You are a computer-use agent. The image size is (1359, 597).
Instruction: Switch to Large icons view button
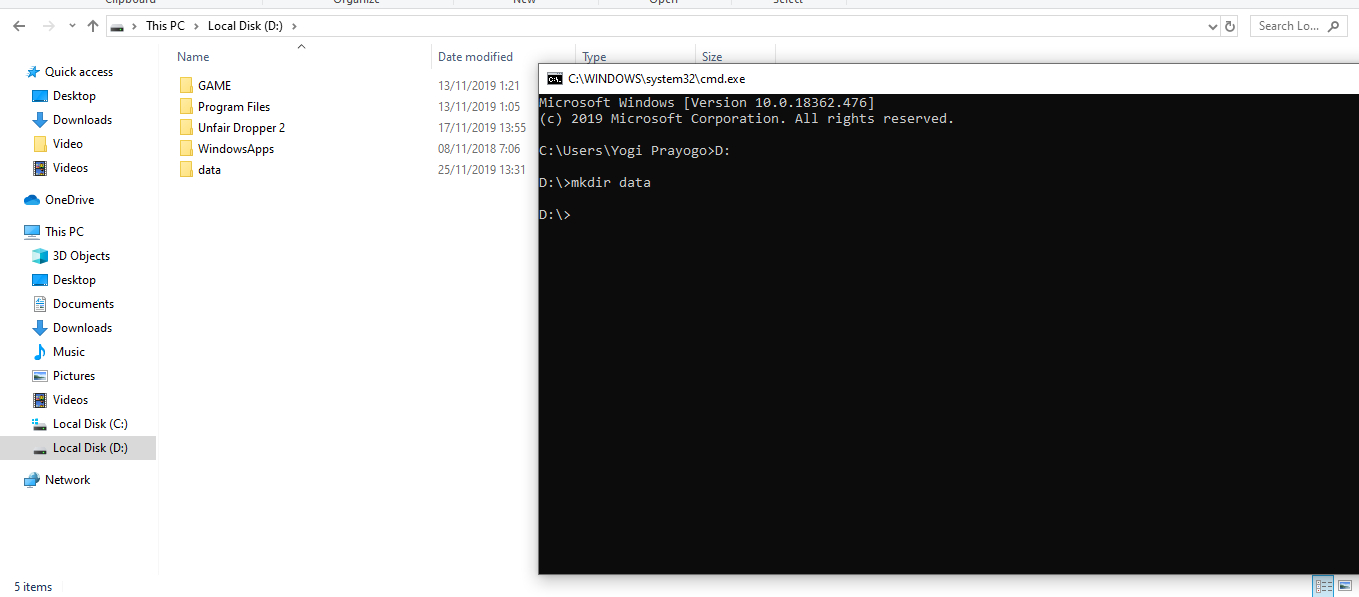(x=1345, y=587)
